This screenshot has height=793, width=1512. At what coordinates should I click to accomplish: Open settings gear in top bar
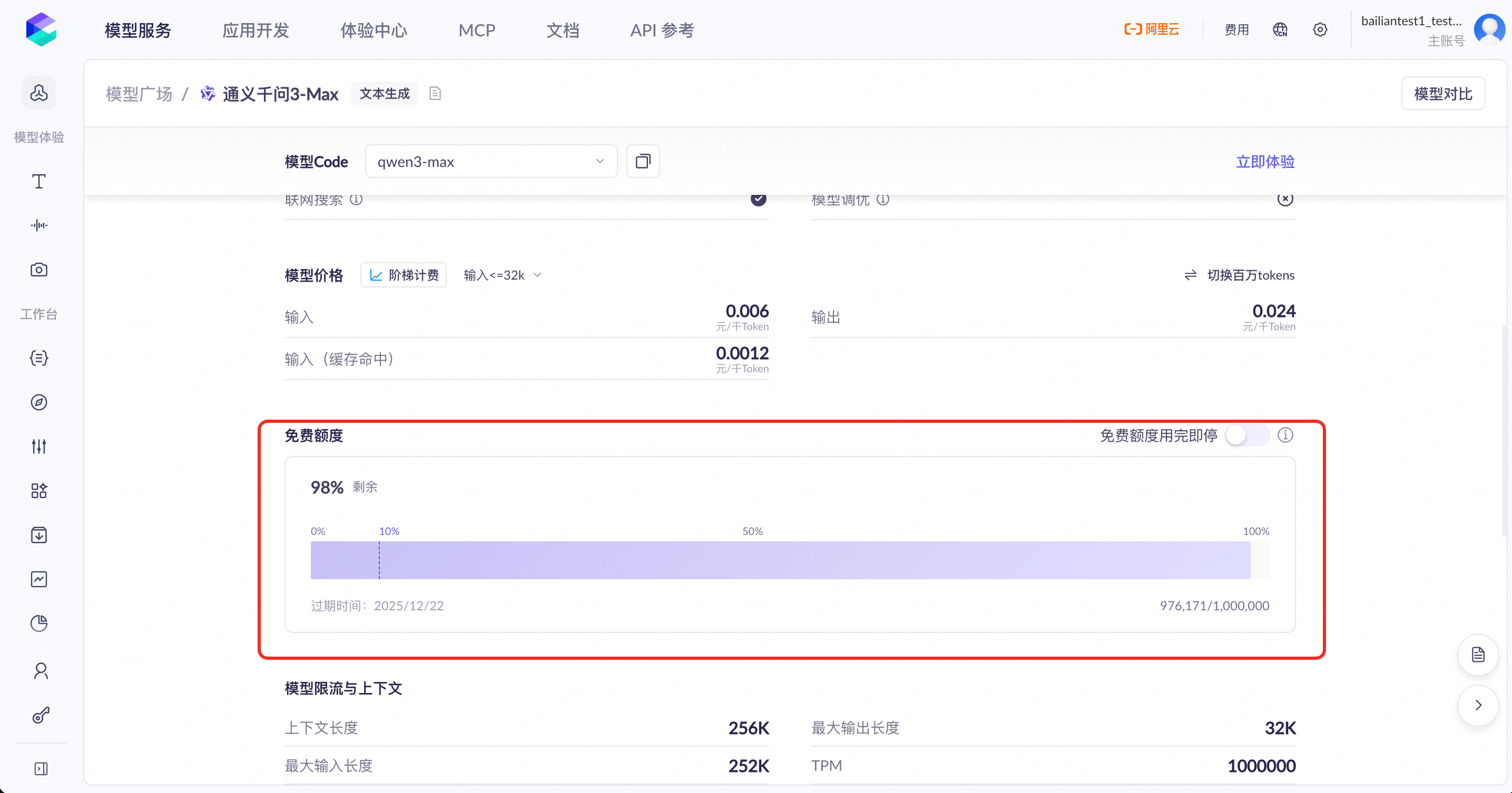click(x=1320, y=30)
